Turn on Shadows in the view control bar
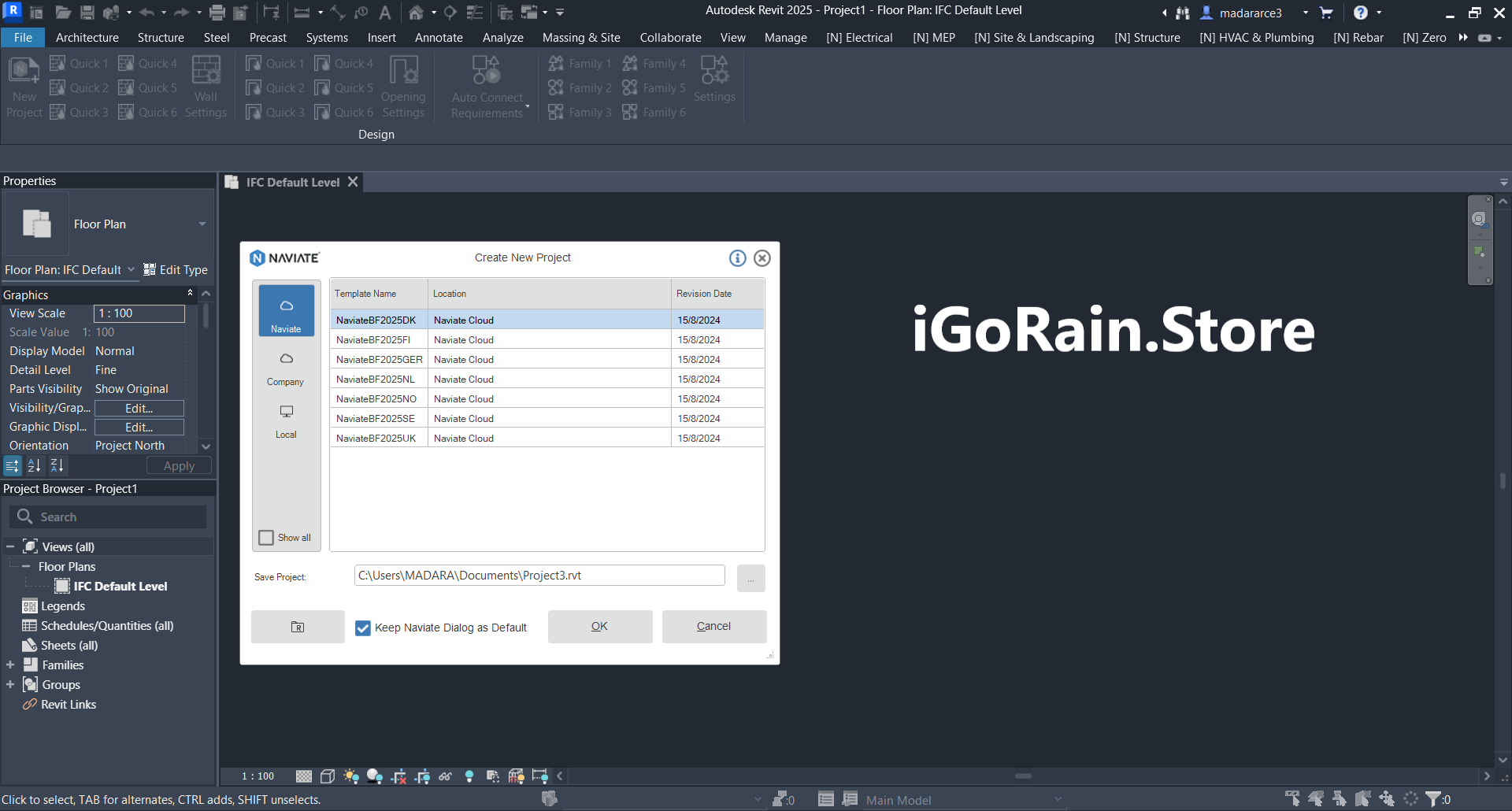Viewport: 1512px width, 811px height. point(375,776)
